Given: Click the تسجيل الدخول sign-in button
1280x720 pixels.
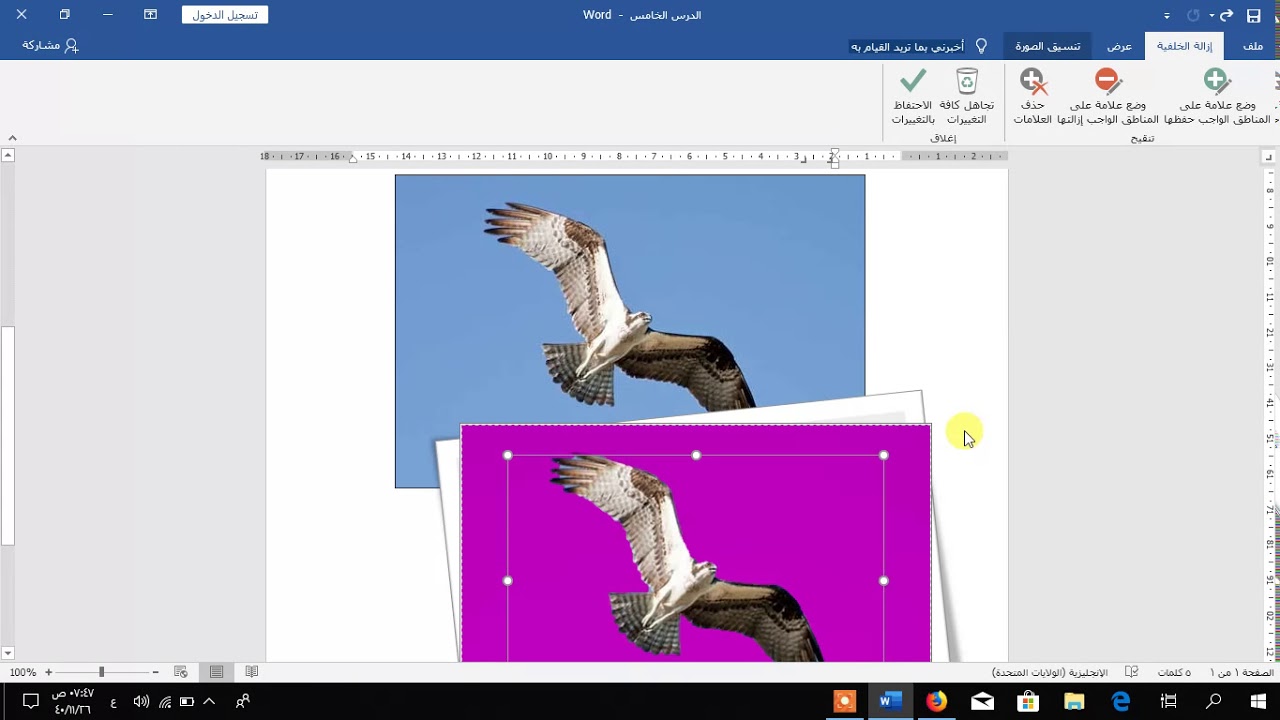Looking at the screenshot, I should 225,15.
